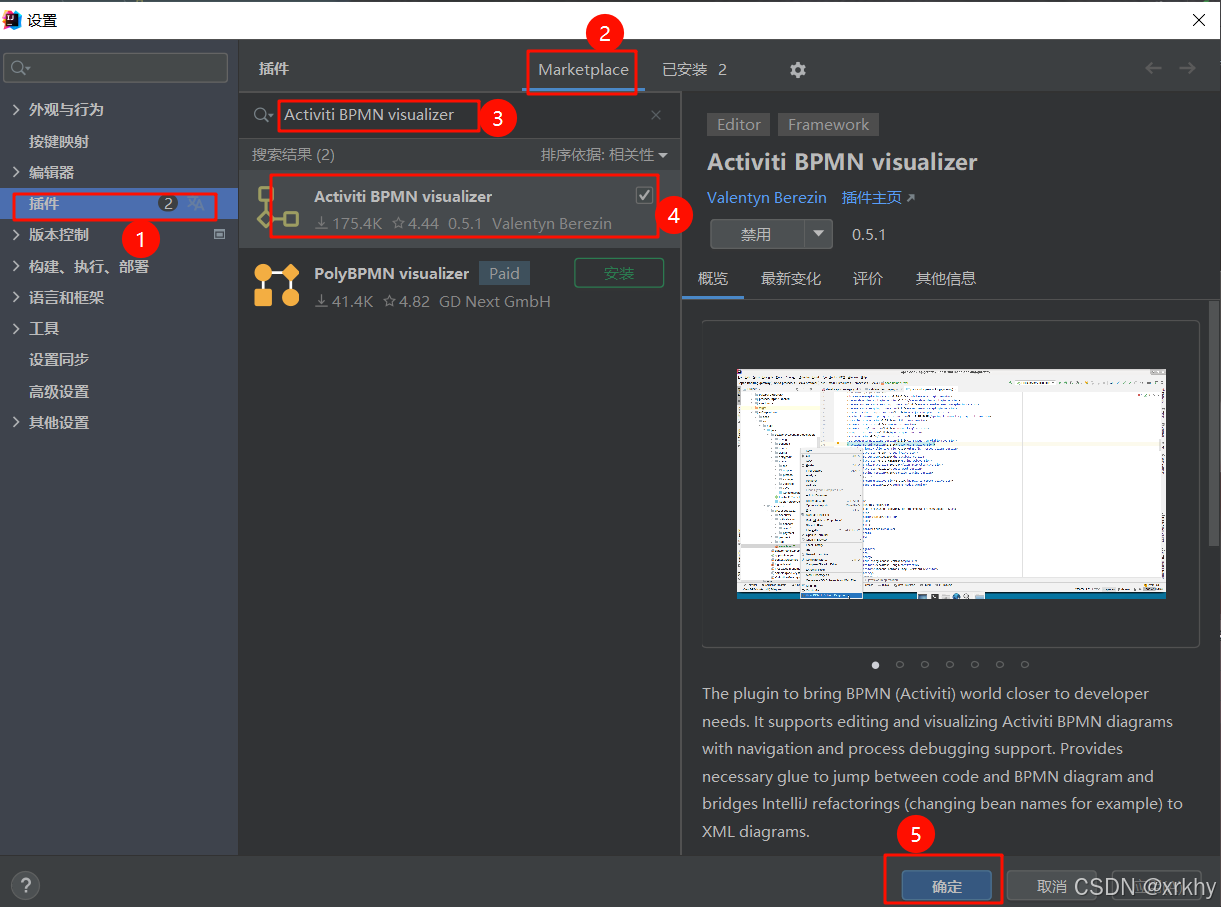Click the 取消 button
This screenshot has height=907, width=1221.
tap(1051, 886)
